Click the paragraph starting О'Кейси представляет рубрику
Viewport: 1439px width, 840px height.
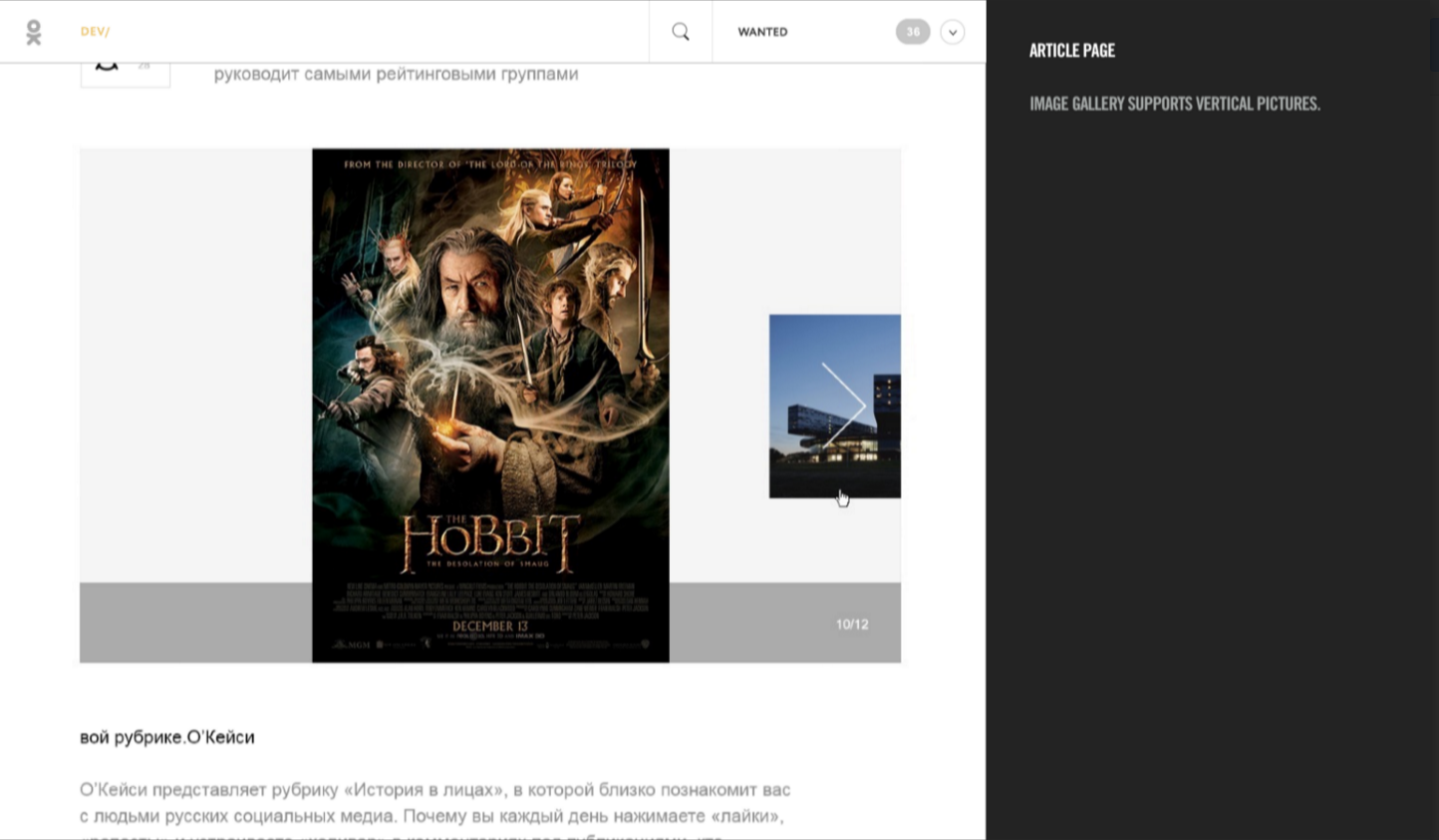coord(434,802)
